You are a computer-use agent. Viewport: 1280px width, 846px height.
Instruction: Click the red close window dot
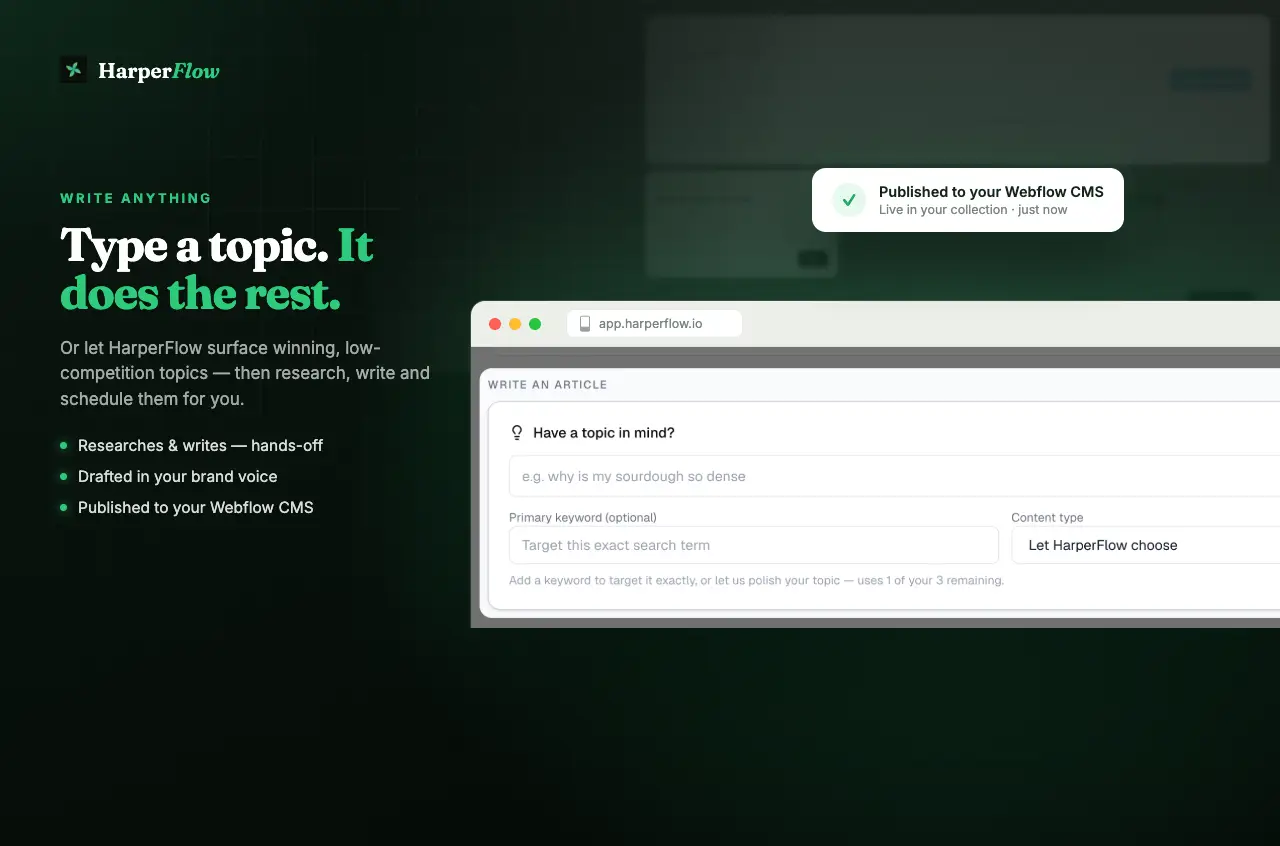click(495, 324)
